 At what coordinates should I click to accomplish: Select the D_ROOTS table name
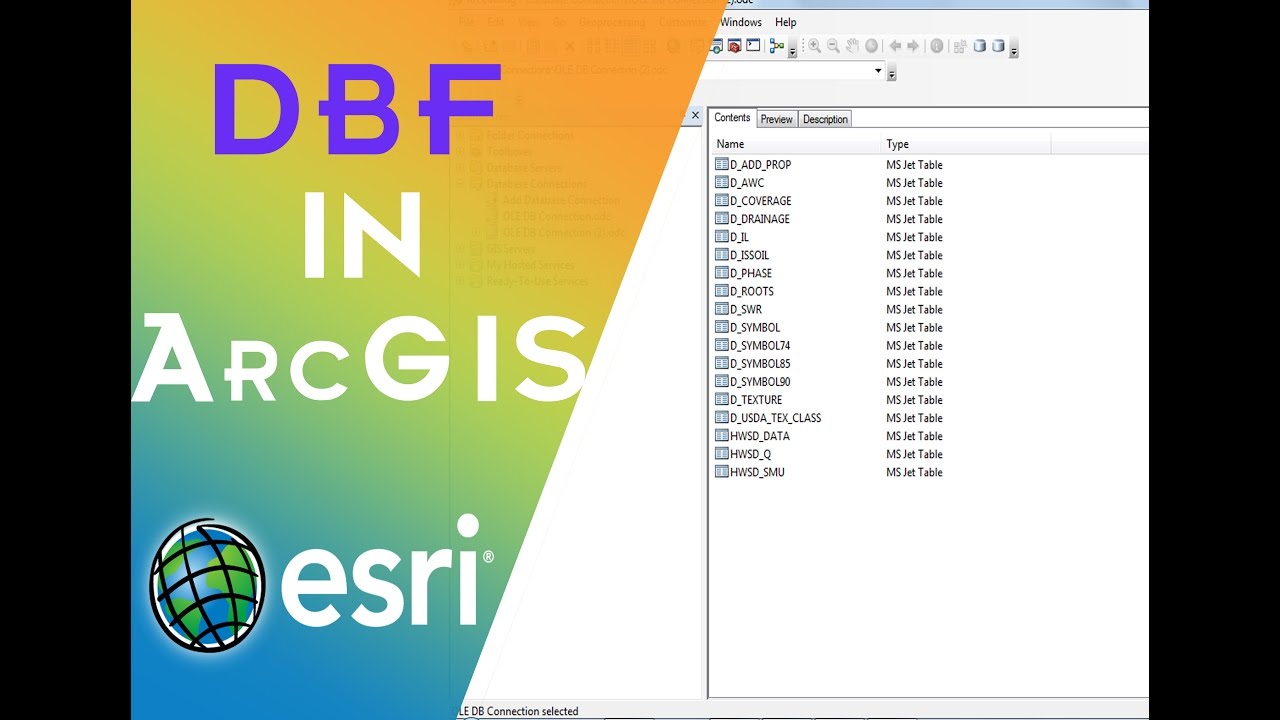tap(752, 291)
